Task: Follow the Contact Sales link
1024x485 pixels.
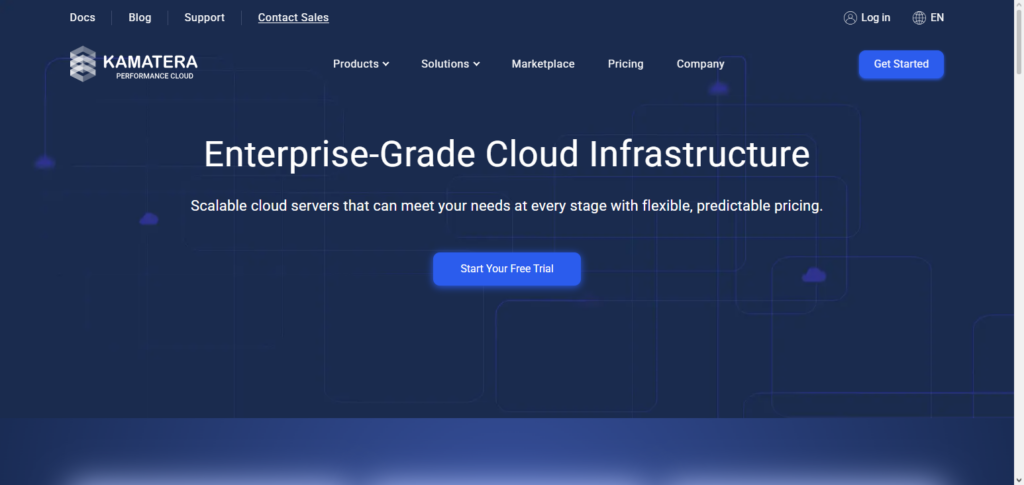Action: 293,18
